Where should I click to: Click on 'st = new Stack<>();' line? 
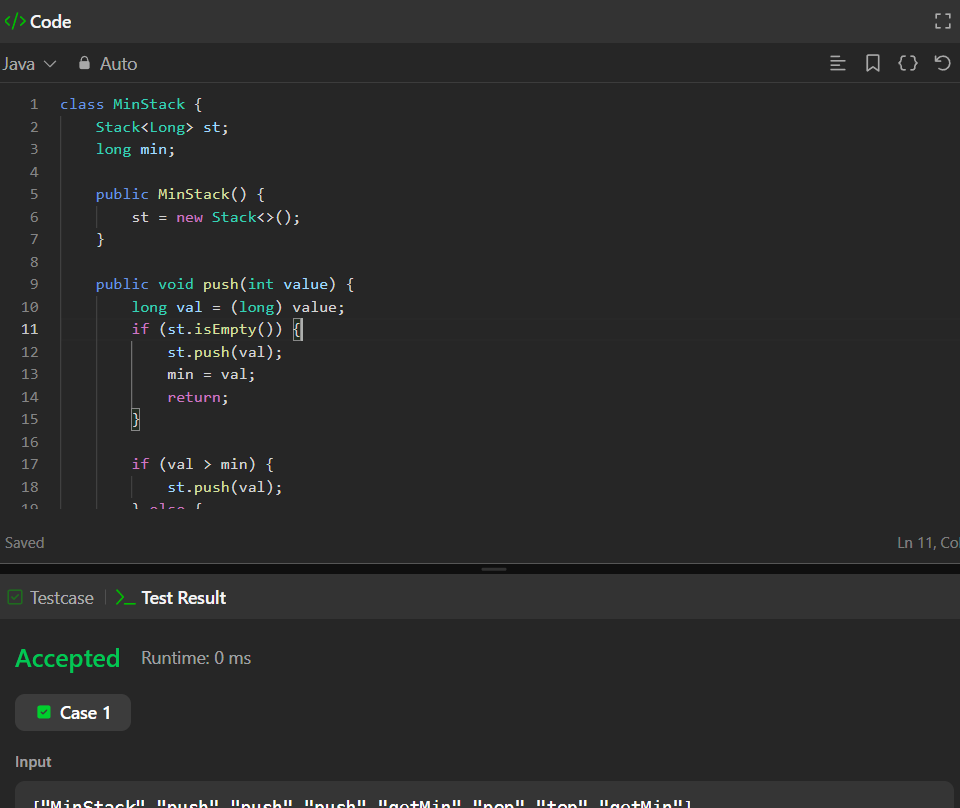point(216,217)
